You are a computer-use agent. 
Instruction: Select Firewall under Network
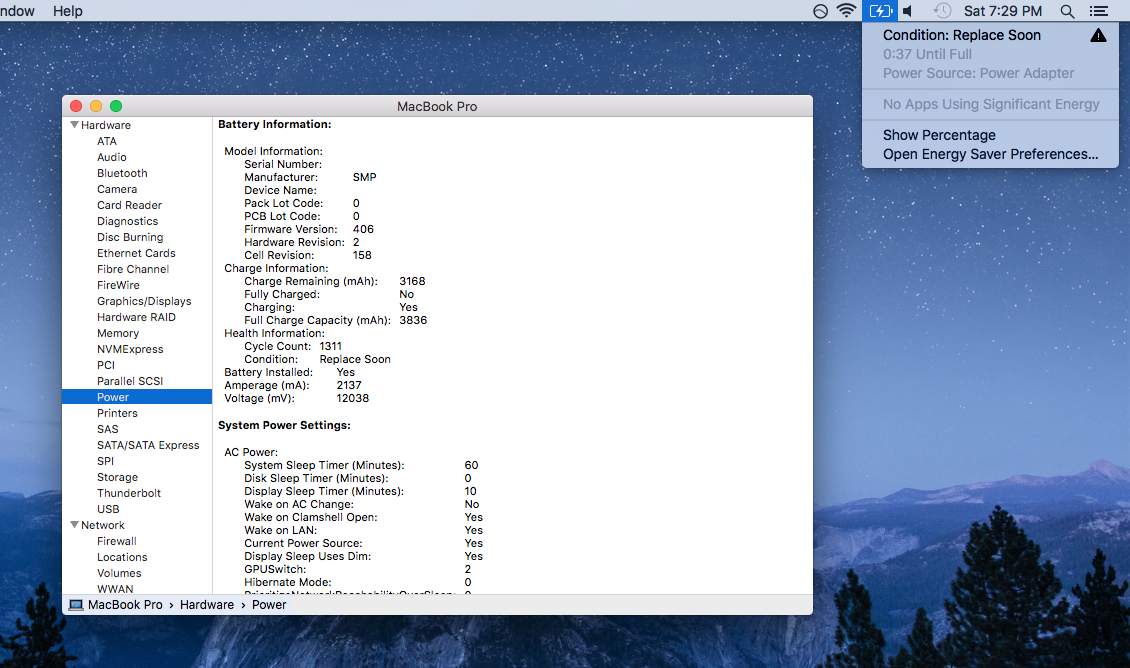117,541
